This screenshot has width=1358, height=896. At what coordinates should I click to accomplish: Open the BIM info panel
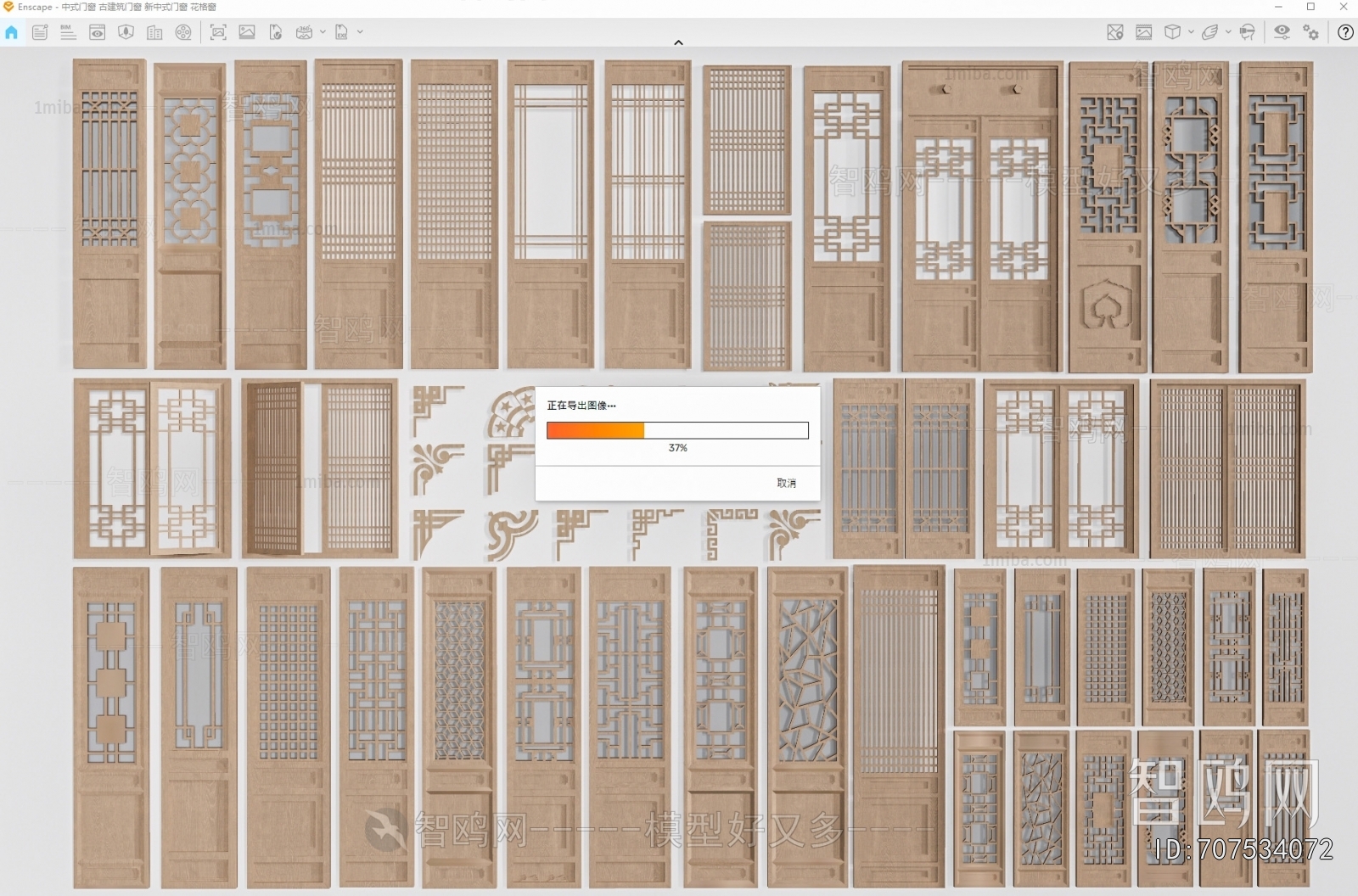click(68, 32)
